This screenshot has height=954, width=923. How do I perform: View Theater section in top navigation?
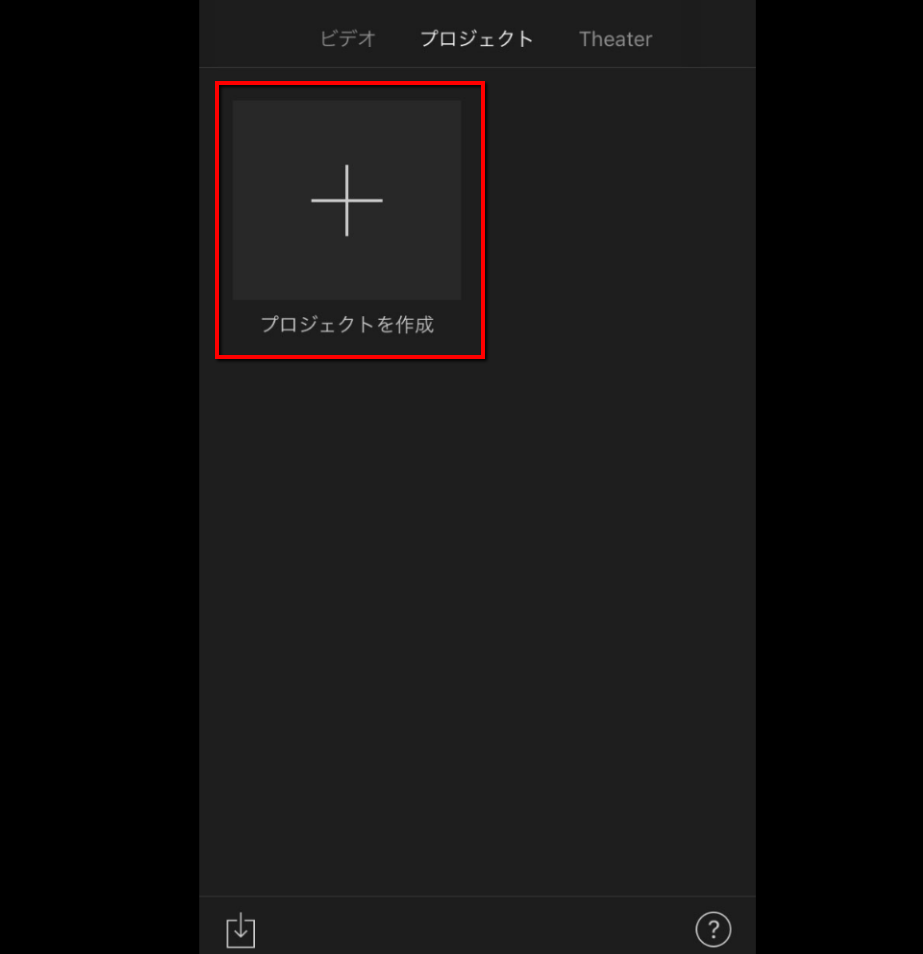click(x=615, y=39)
